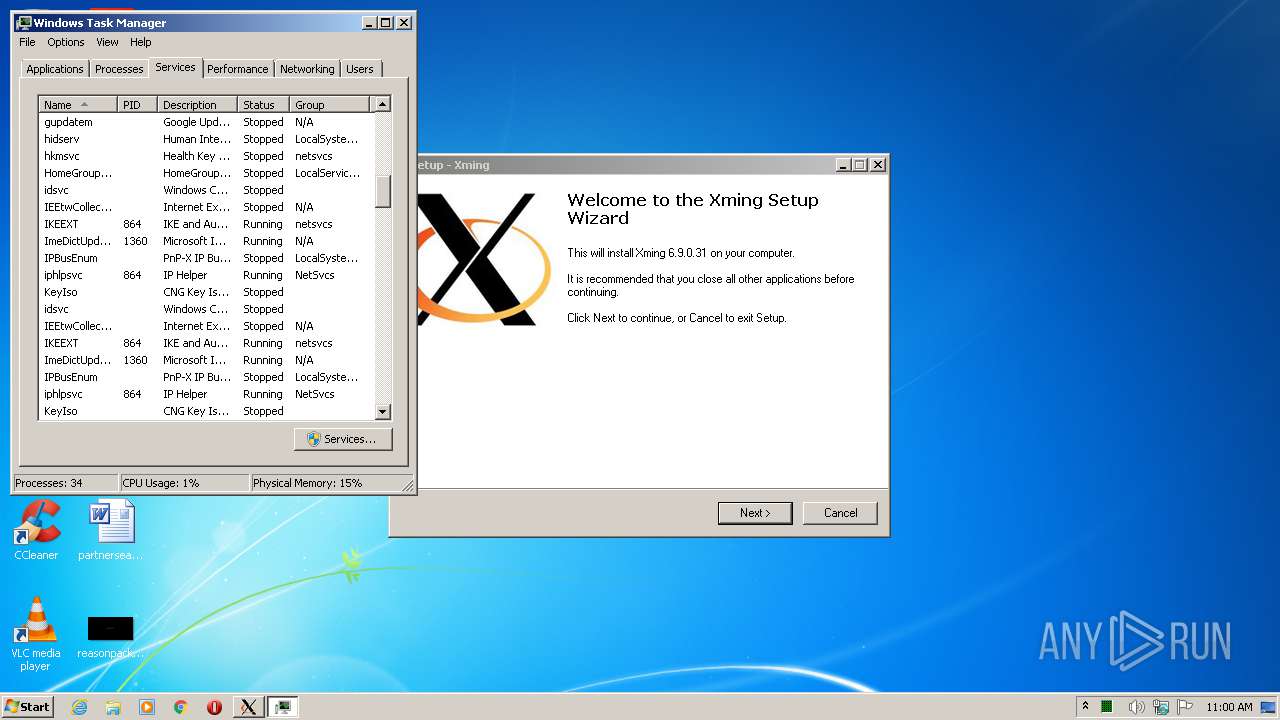This screenshot has width=1280, height=720.
Task: Switch to the Processes tab
Action: [119, 69]
